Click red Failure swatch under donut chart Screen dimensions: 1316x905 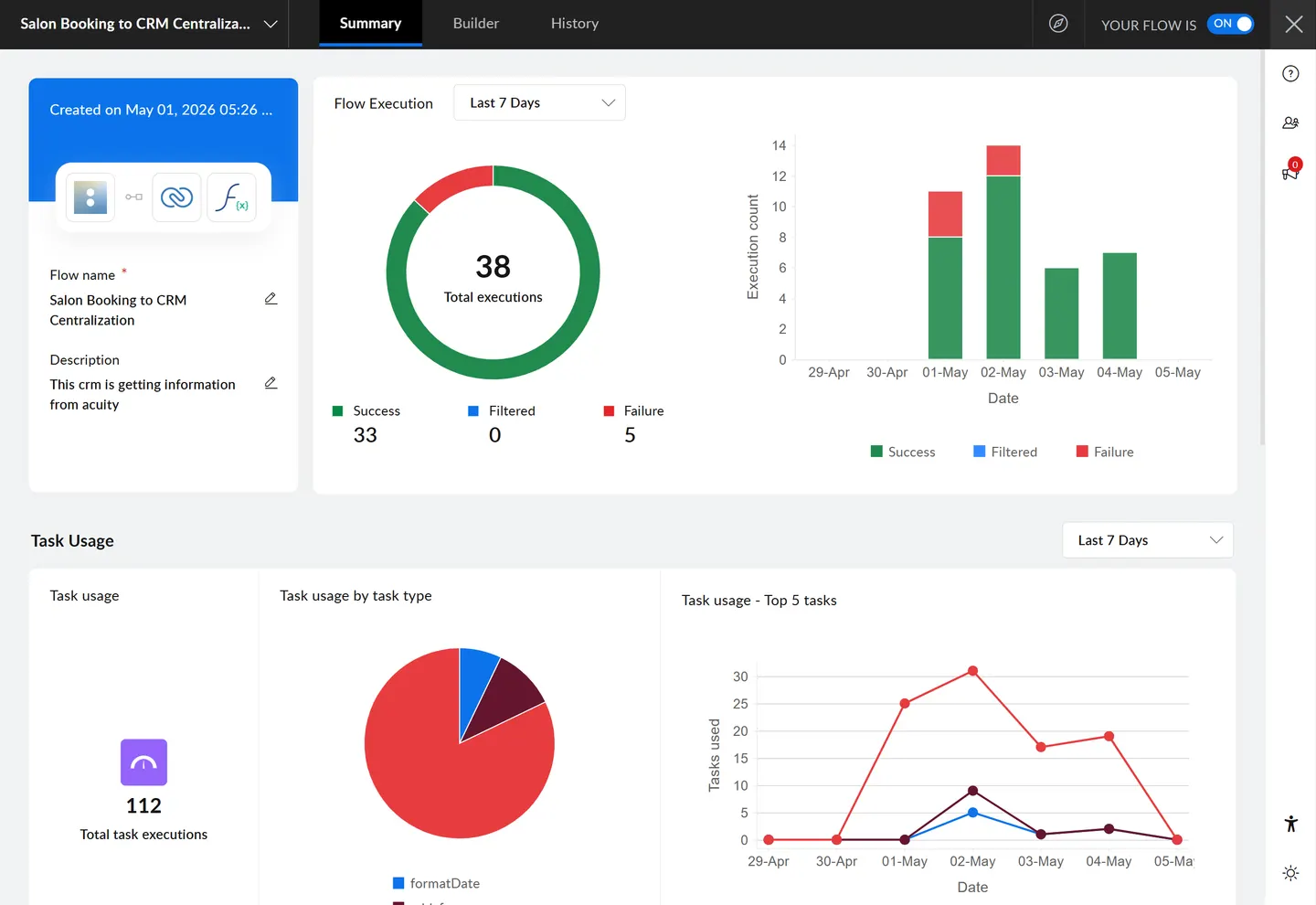pos(609,411)
